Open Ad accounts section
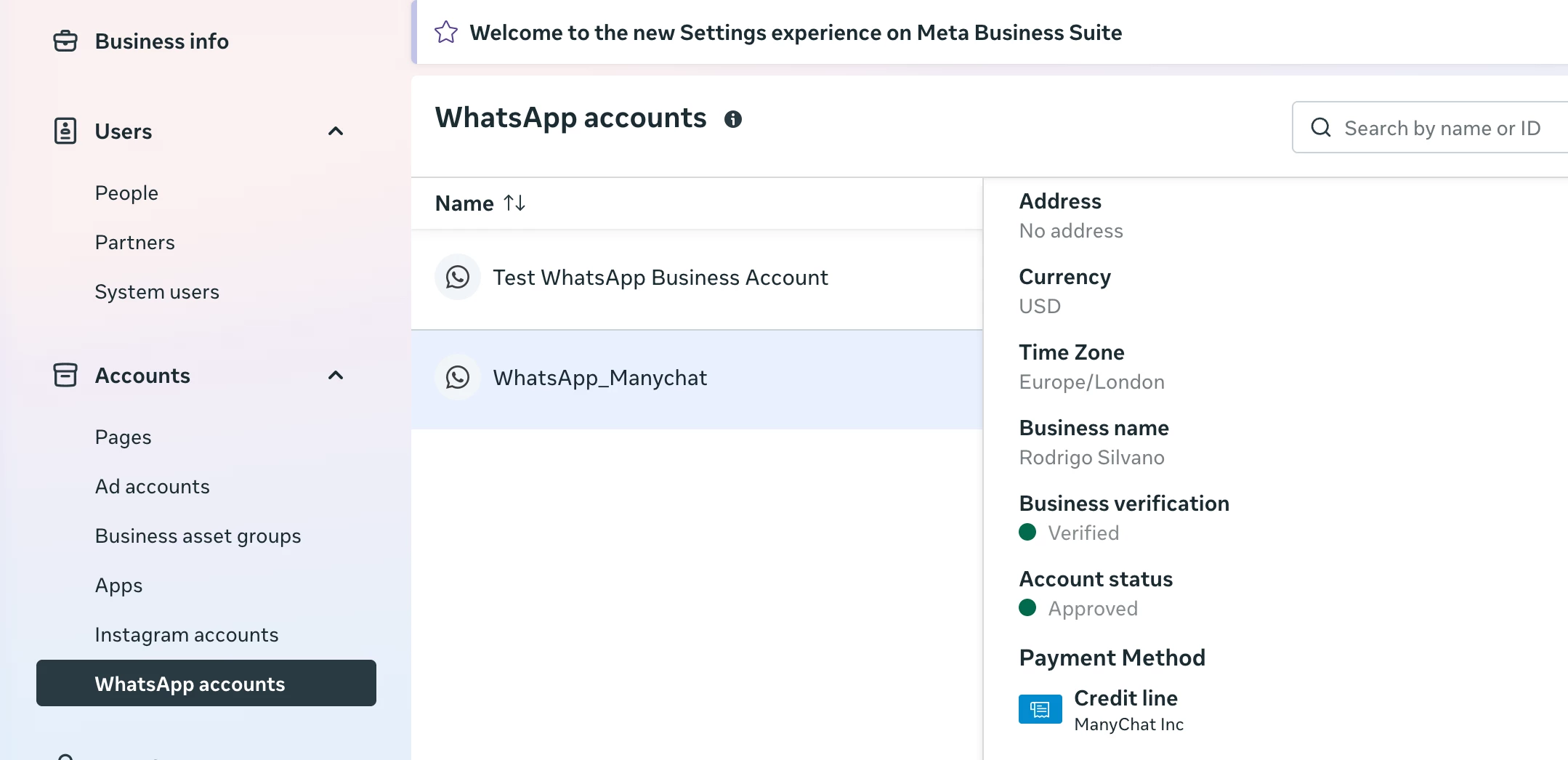Screen dimensions: 1568x760 153,486
